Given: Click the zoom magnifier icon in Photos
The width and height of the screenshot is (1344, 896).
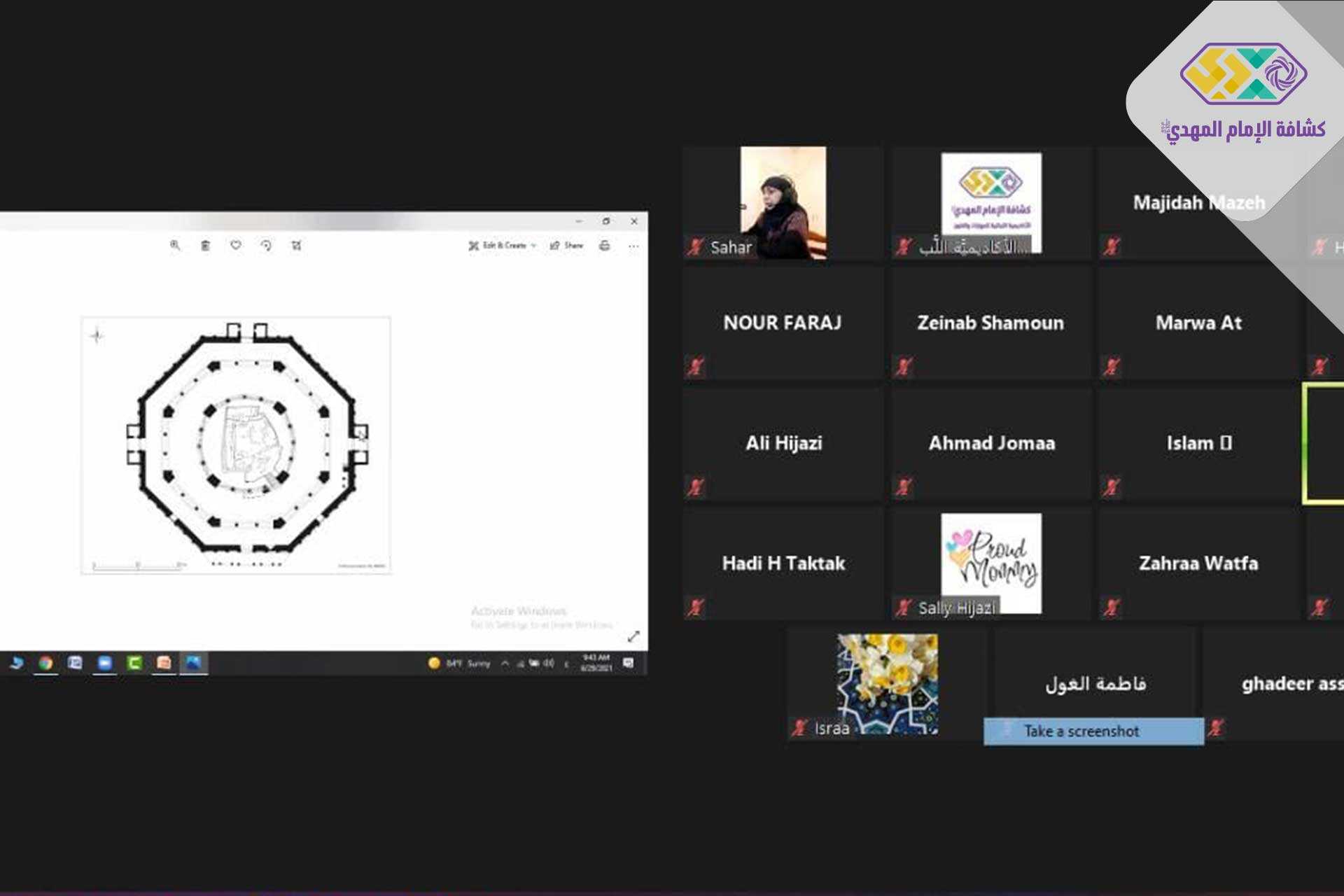Looking at the screenshot, I should [175, 246].
